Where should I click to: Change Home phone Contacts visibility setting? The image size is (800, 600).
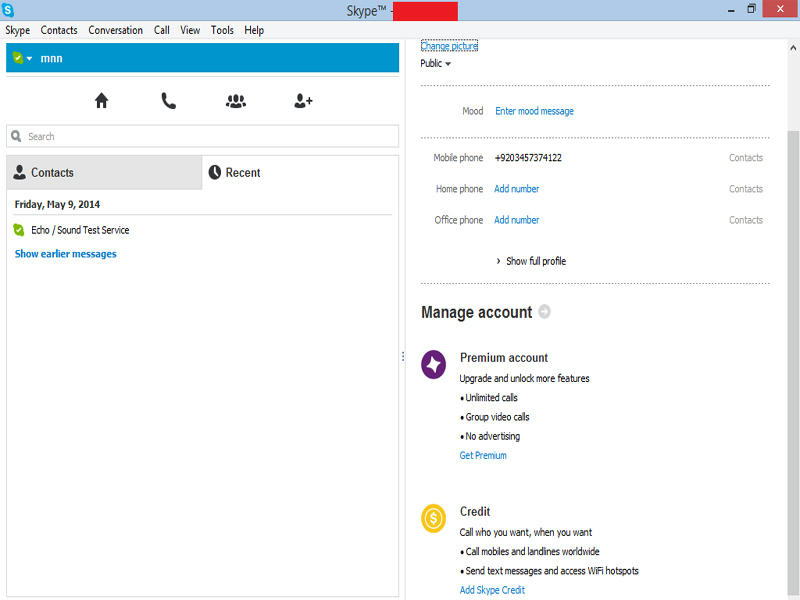745,189
